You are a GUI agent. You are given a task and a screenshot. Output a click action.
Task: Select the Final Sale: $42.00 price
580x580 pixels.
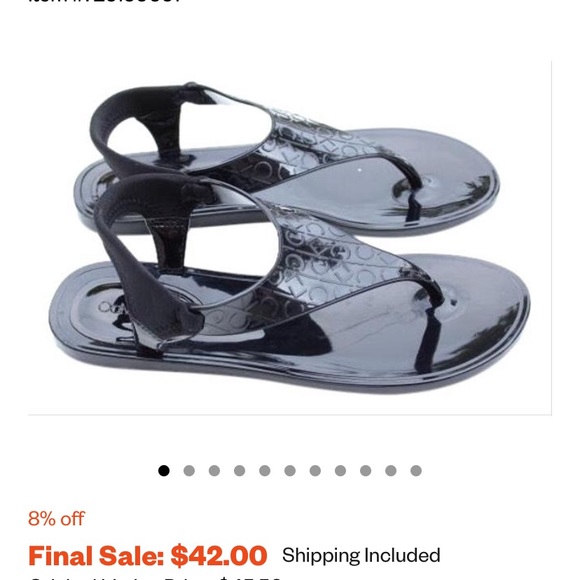point(148,556)
